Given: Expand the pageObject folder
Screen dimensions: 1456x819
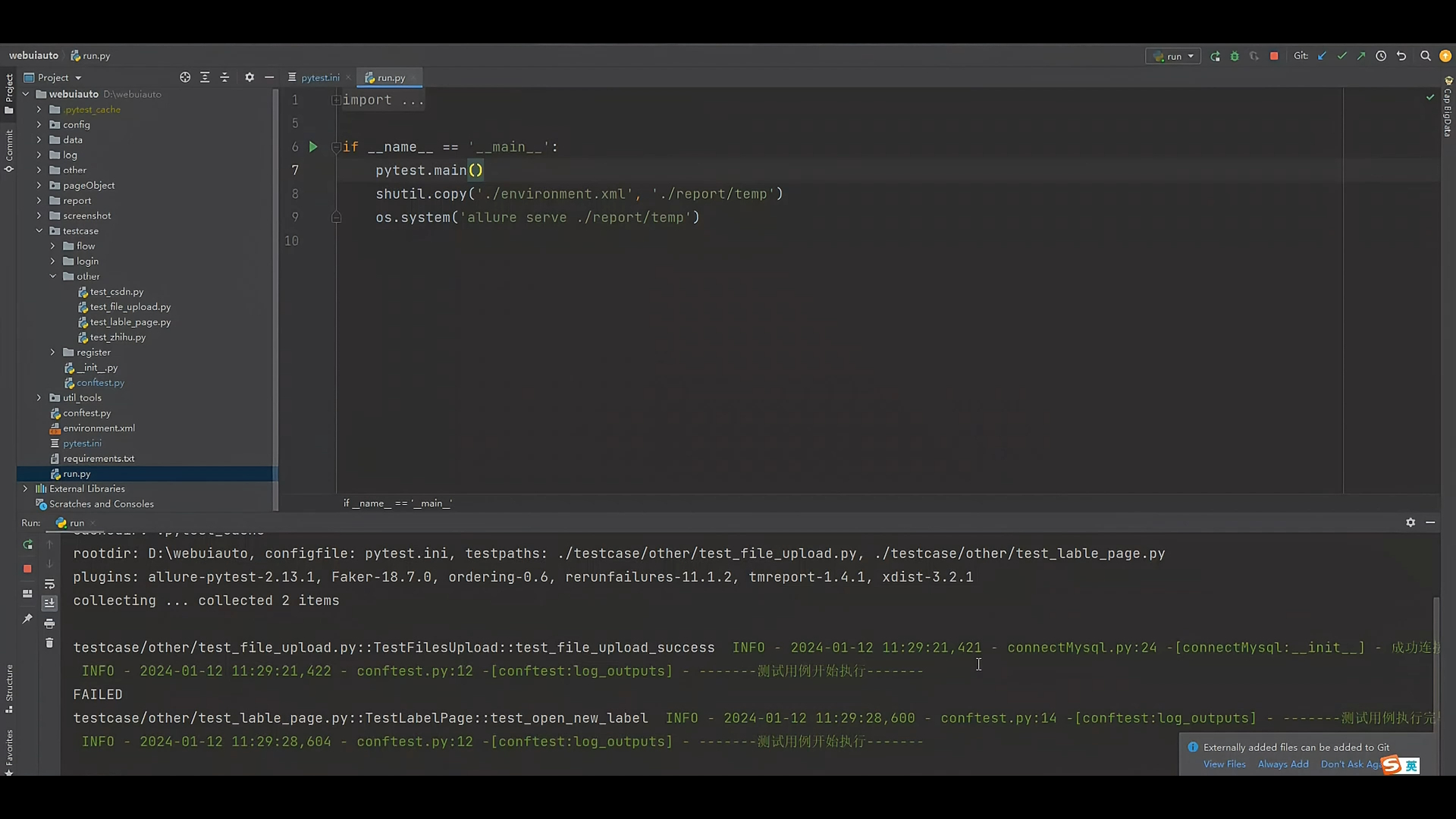Looking at the screenshot, I should 39,185.
